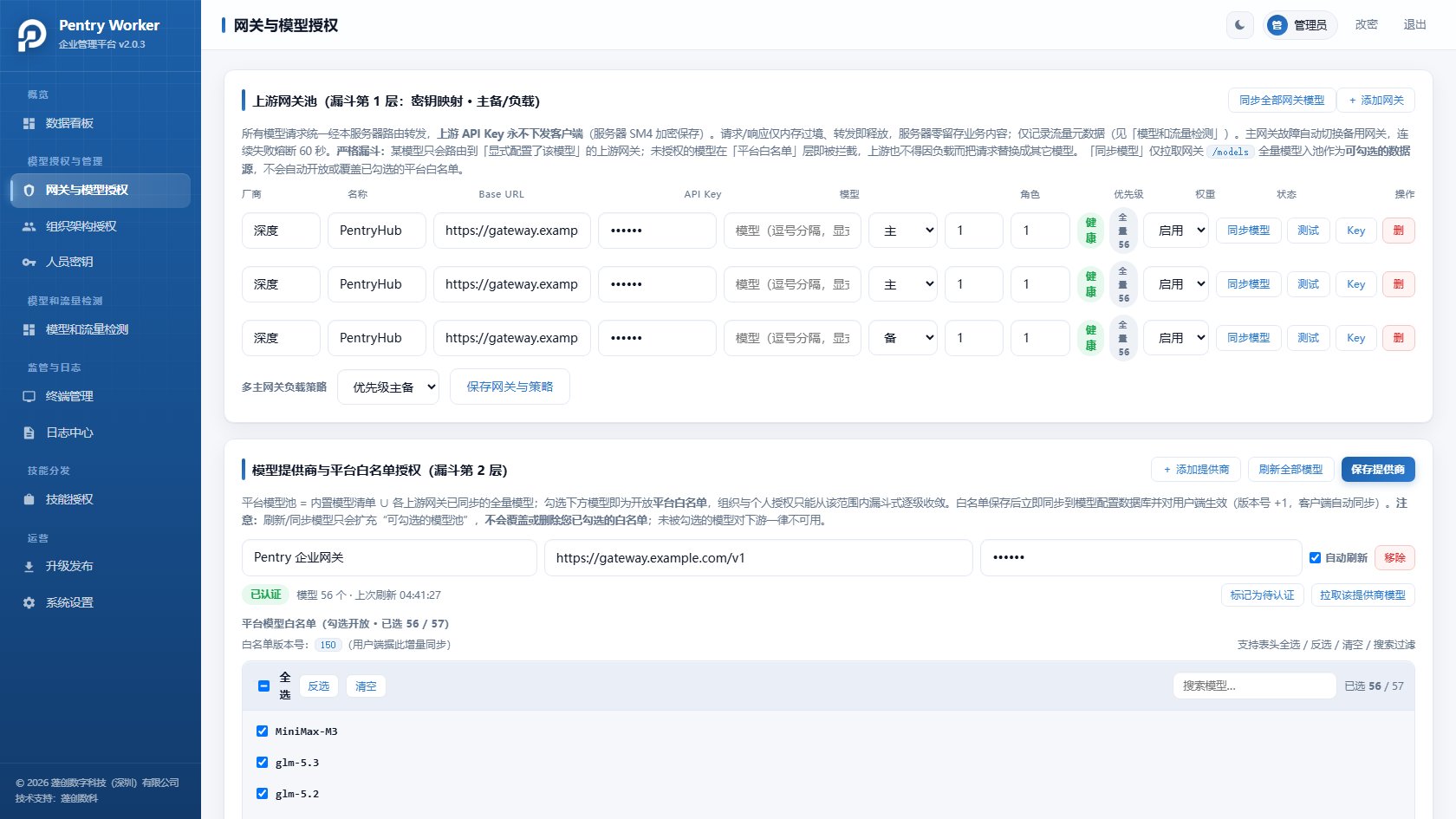Click 健康 status badge in third gateway row
This screenshot has width=1456, height=819.
(1090, 338)
